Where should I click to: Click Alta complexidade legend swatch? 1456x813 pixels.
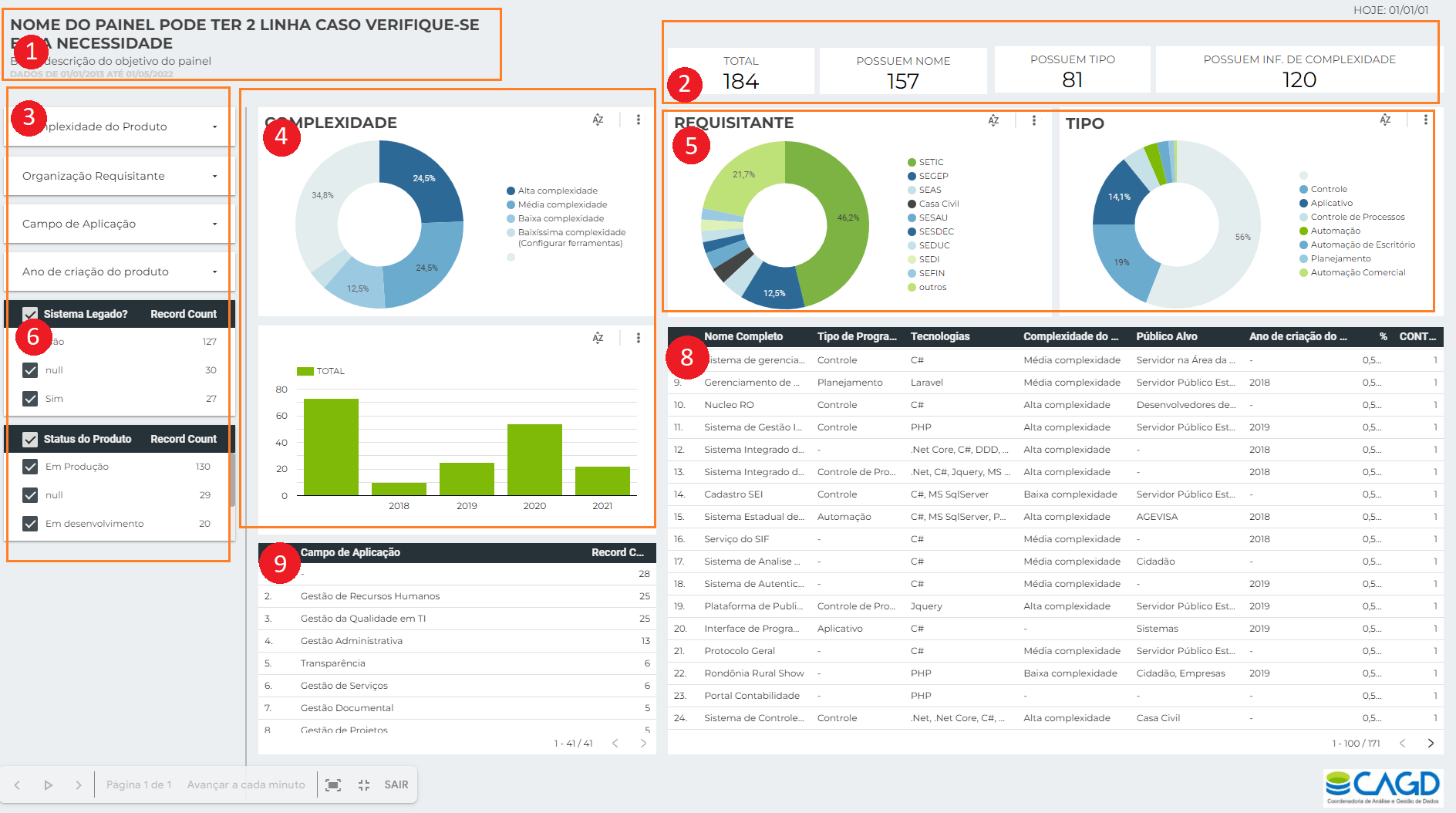(511, 191)
